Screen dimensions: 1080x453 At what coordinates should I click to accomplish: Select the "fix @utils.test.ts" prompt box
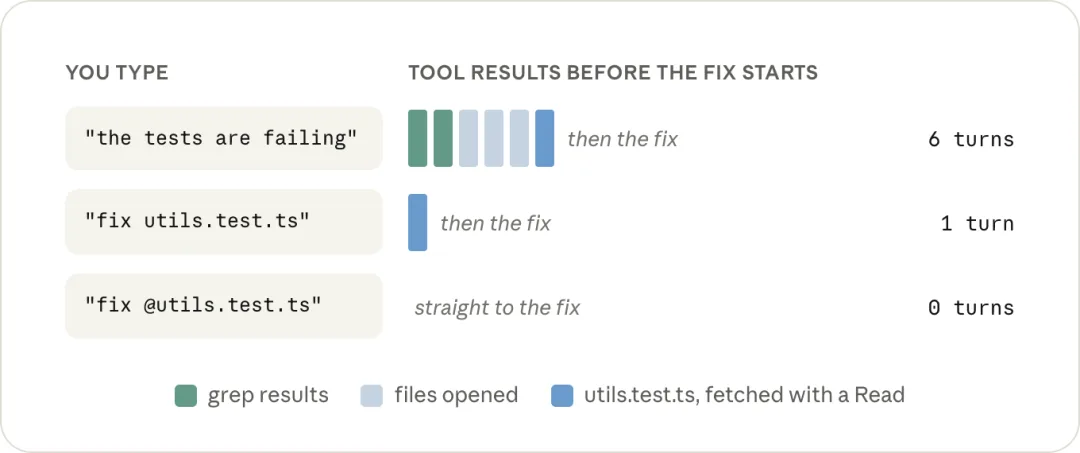click(x=224, y=306)
